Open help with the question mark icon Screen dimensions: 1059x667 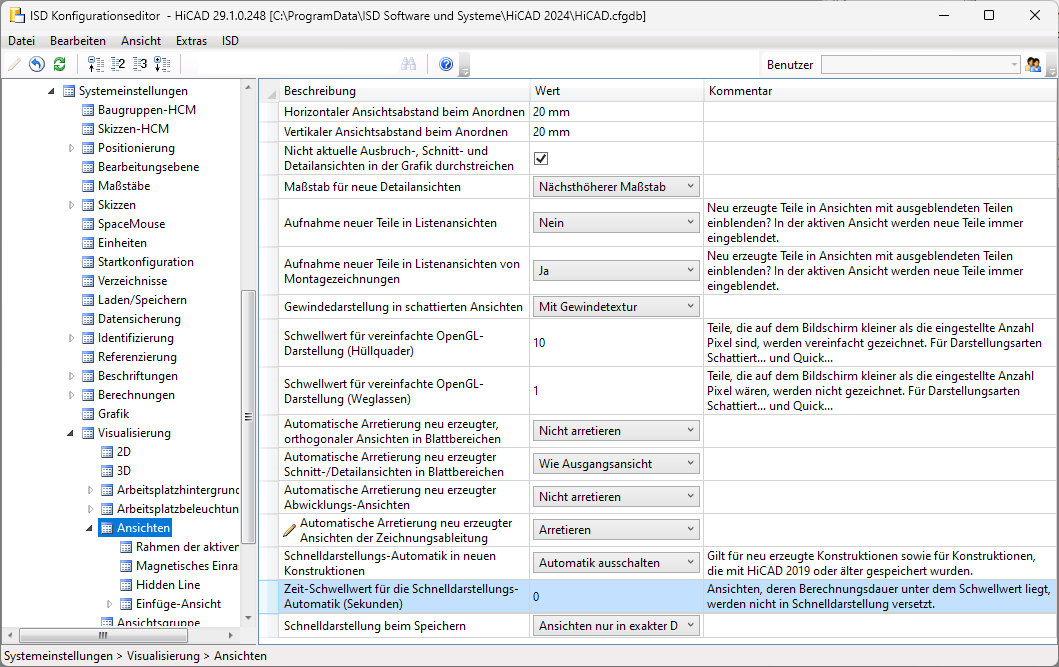[x=446, y=65]
